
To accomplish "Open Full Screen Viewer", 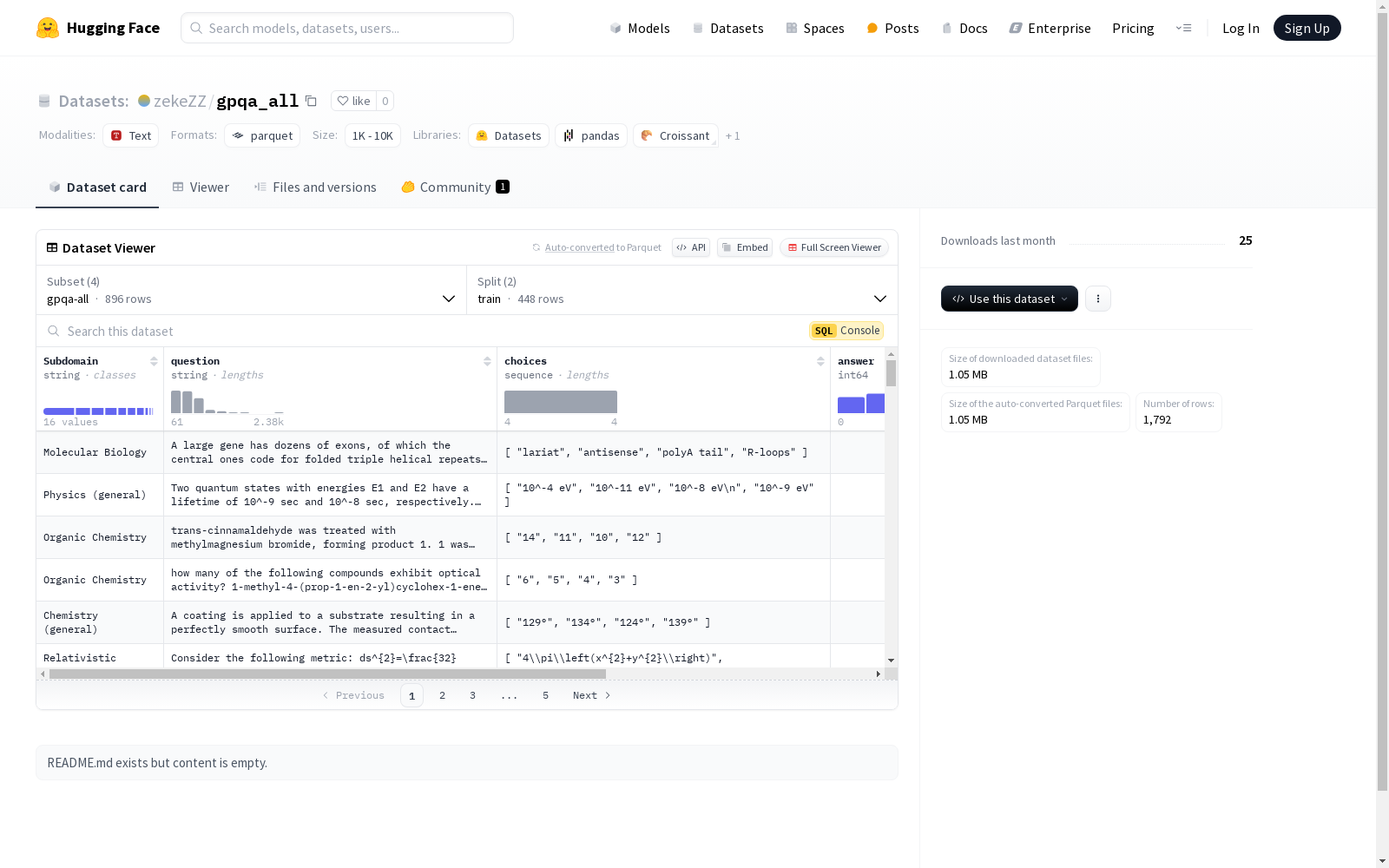I will (834, 247).
